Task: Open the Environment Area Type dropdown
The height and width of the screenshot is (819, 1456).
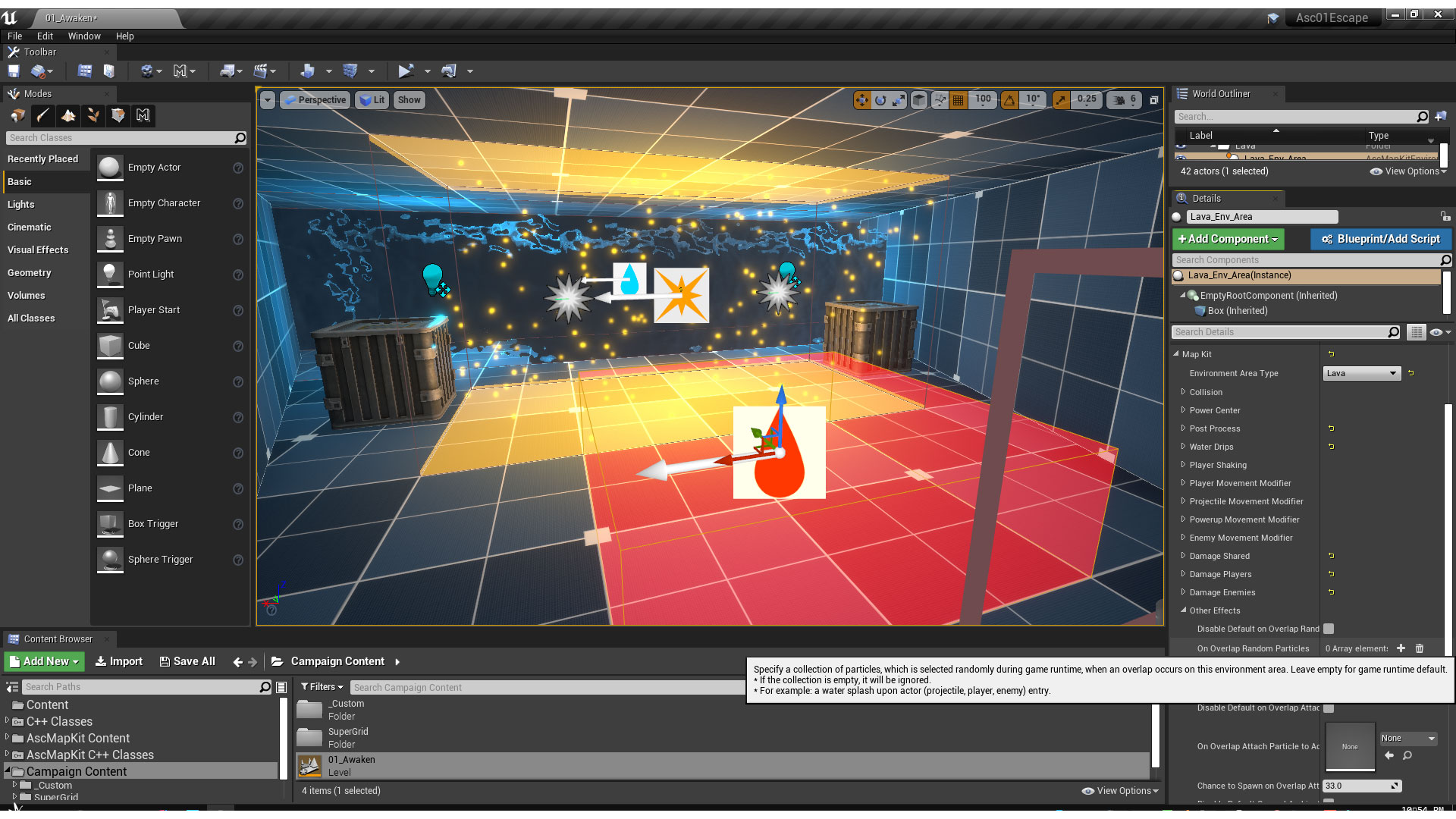Action: 1362,373
